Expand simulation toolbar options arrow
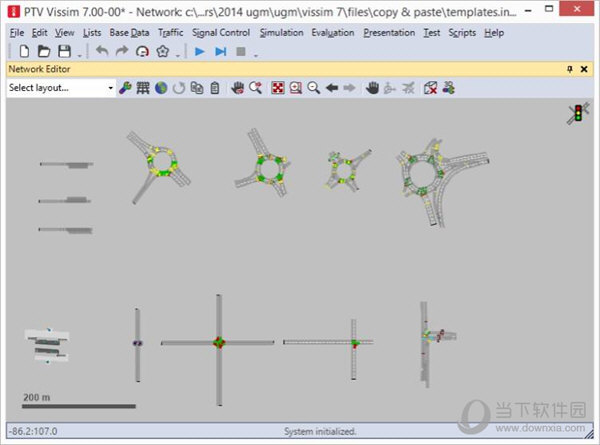The image size is (600, 445). (256, 56)
